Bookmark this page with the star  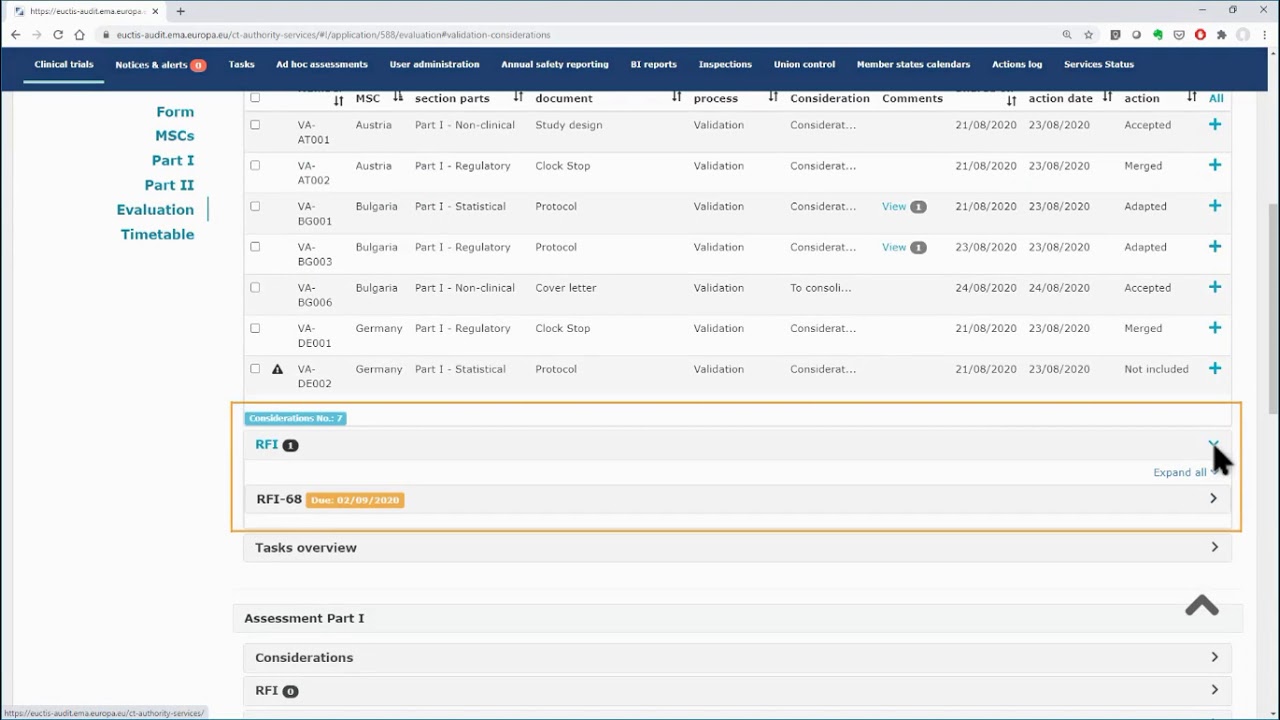click(1089, 35)
